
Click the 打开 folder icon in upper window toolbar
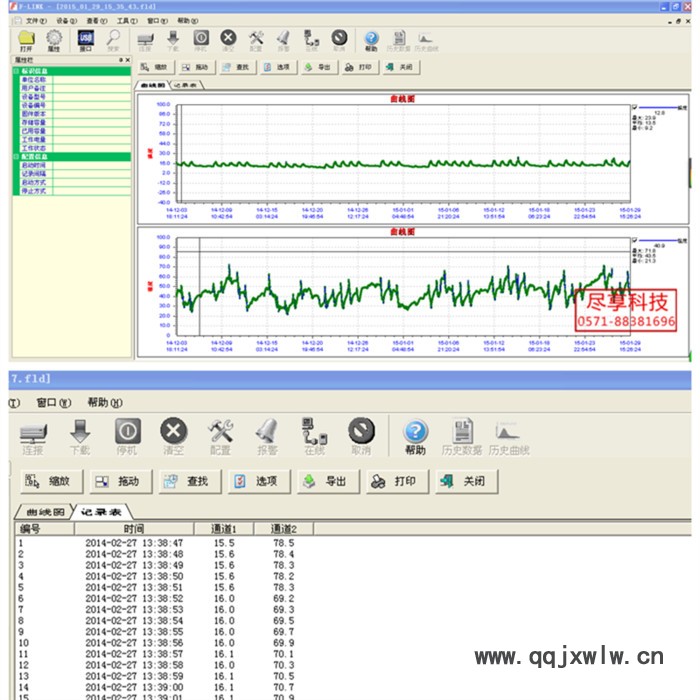[x=26, y=40]
